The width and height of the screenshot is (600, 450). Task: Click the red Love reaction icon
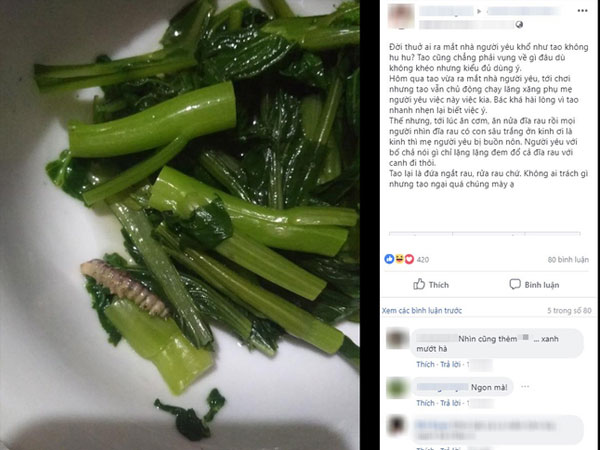tap(409, 259)
